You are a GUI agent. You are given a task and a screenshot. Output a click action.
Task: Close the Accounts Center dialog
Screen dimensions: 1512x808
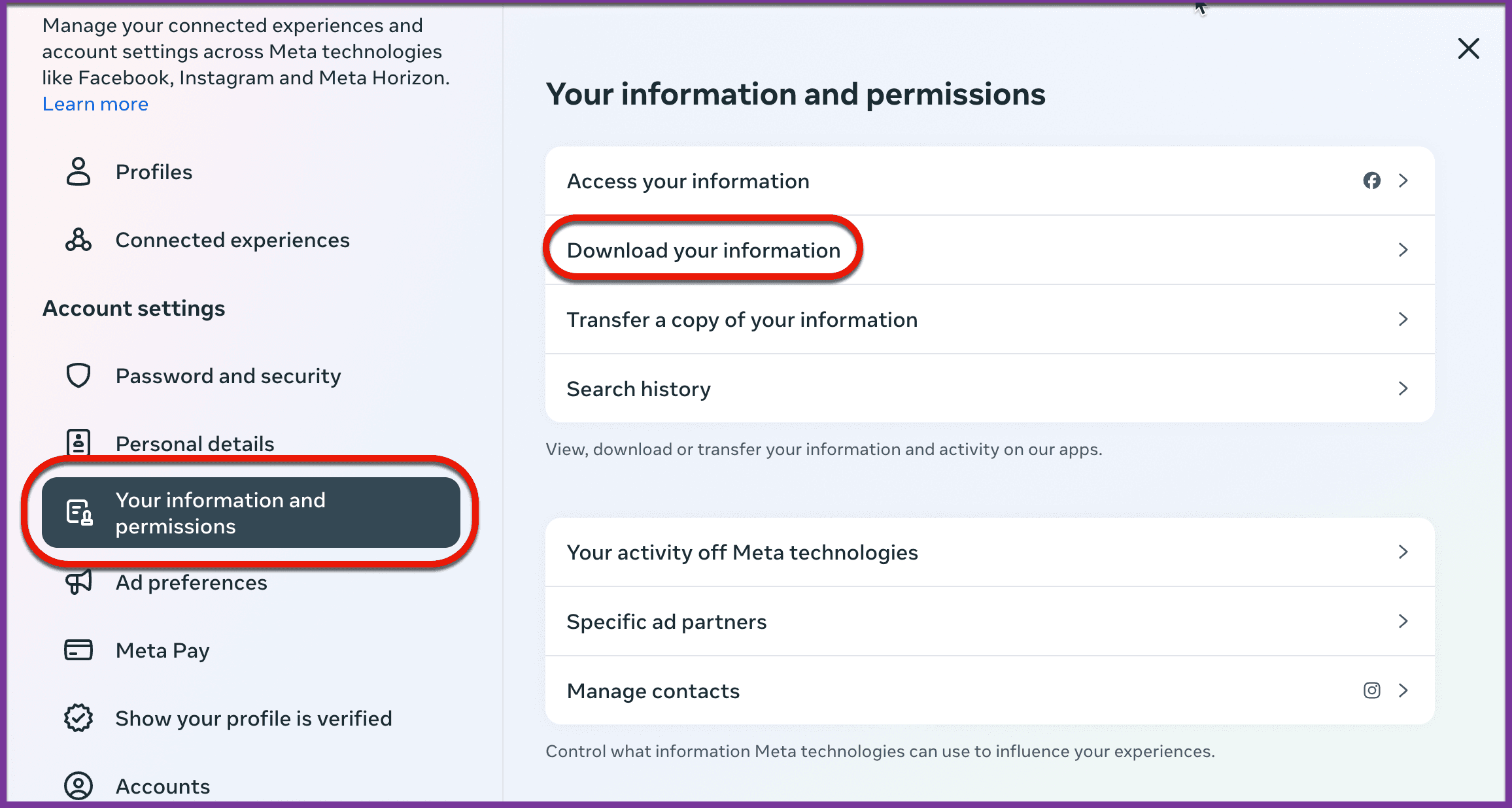[x=1468, y=48]
